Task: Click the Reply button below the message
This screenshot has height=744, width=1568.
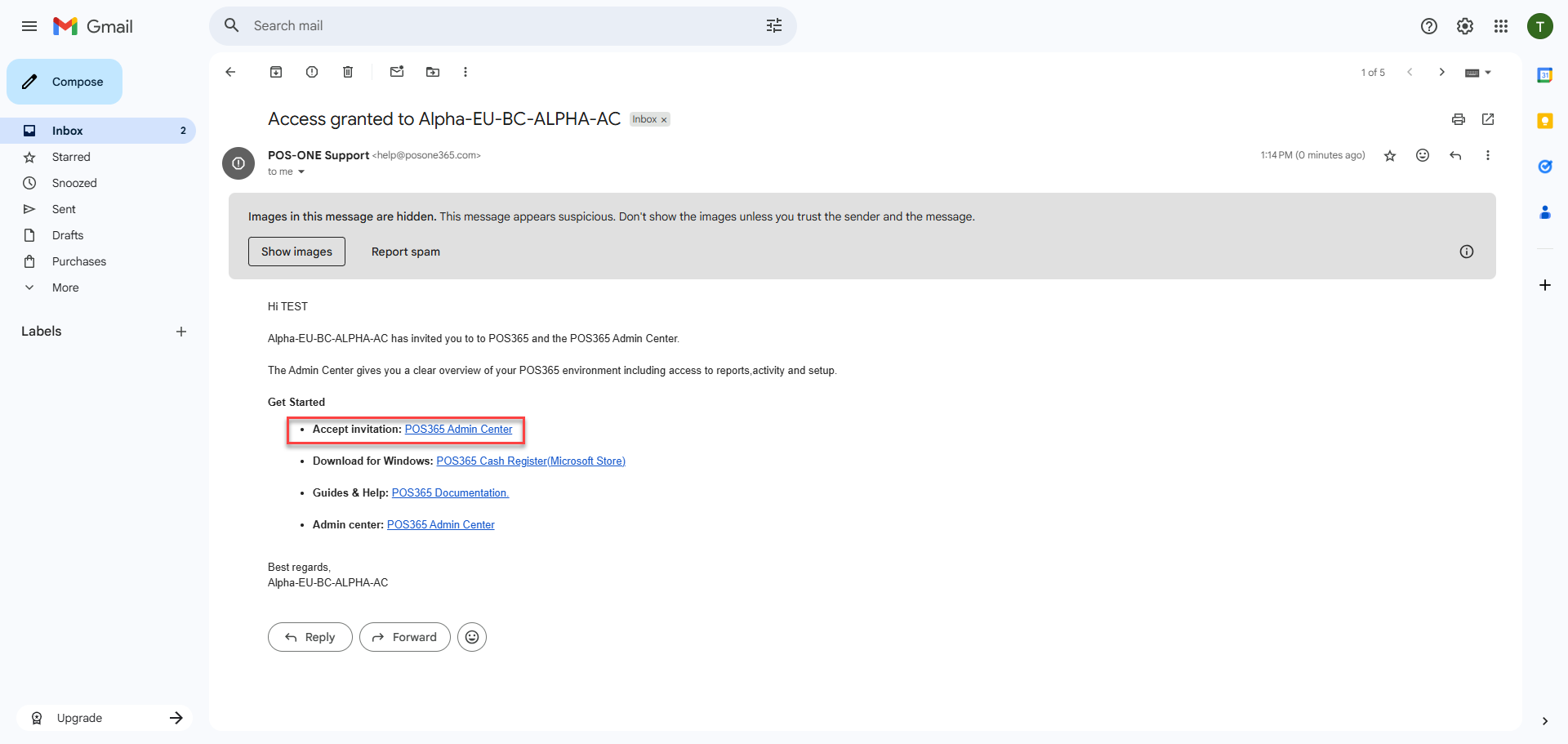Action: coord(310,637)
